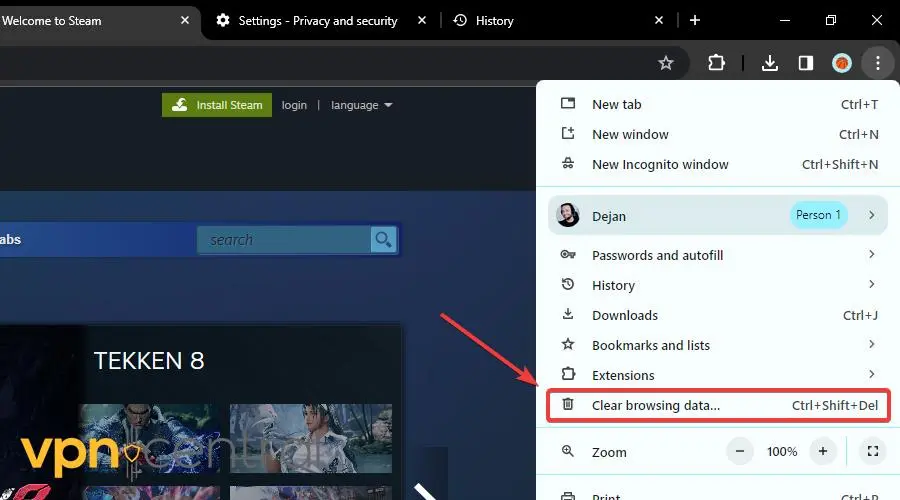
Task: Click the Person 1 badge
Action: pos(818,215)
